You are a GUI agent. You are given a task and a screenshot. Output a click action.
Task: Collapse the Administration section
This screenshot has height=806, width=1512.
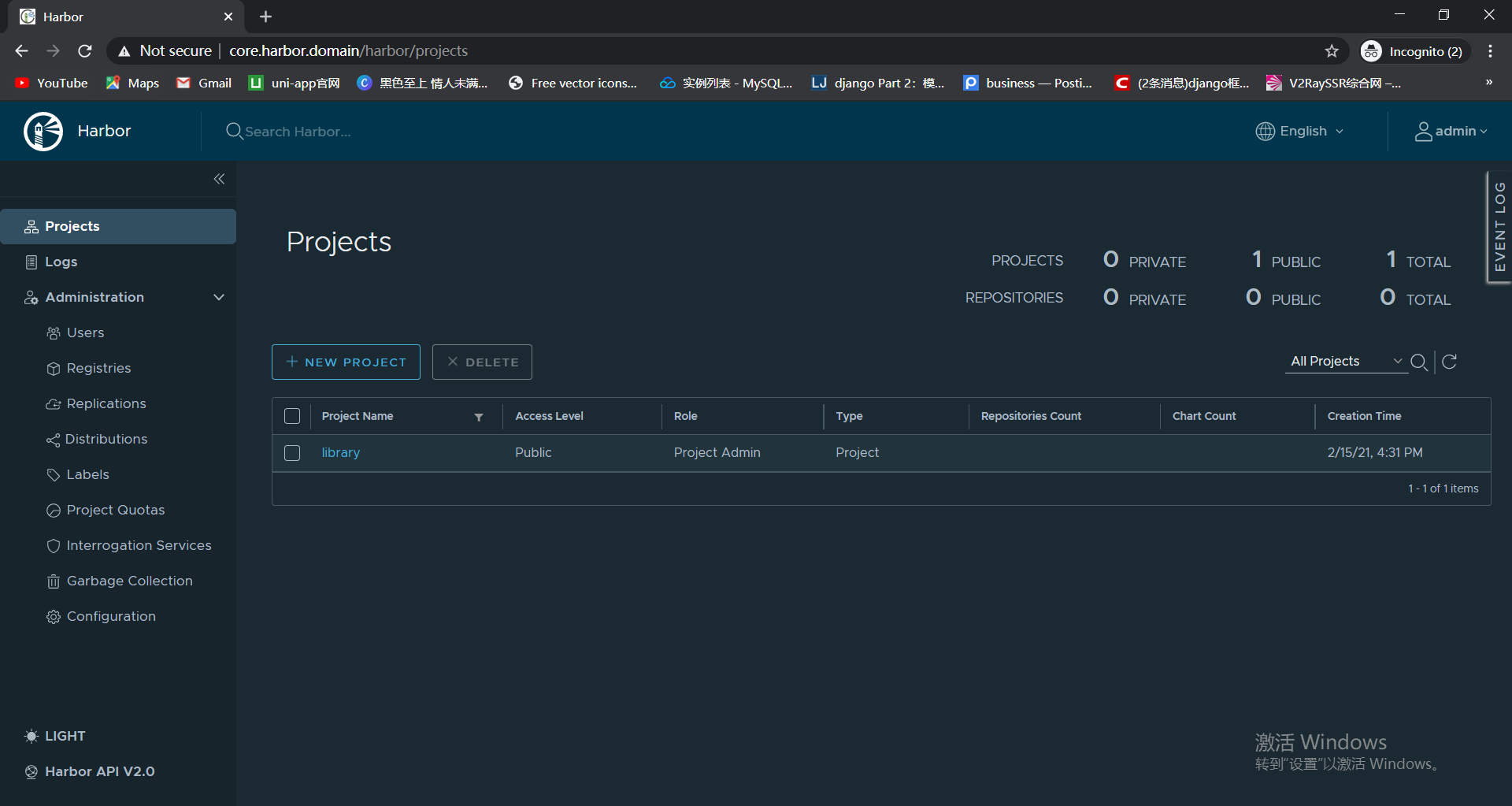point(219,297)
